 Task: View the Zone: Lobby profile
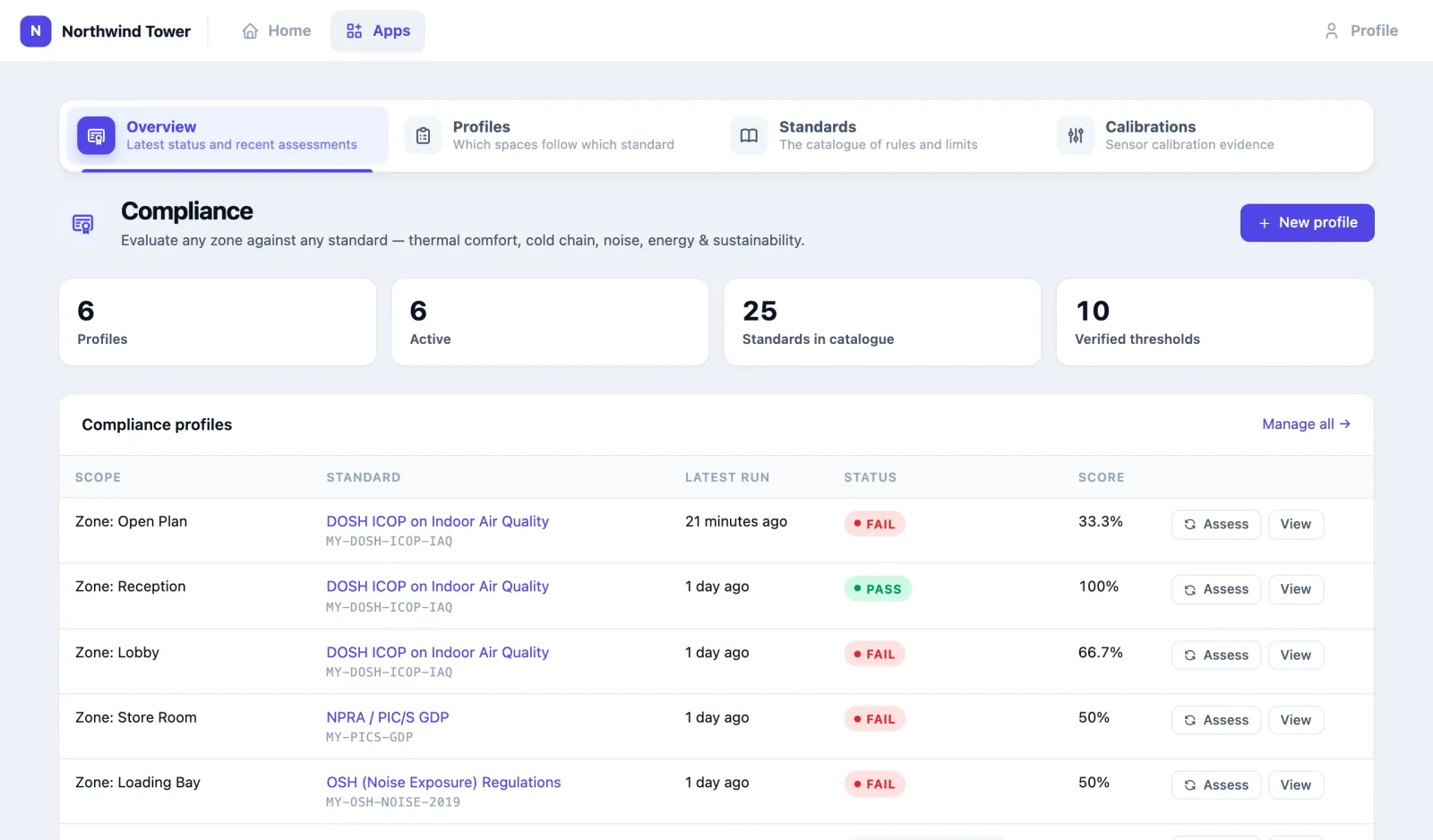pos(1296,656)
